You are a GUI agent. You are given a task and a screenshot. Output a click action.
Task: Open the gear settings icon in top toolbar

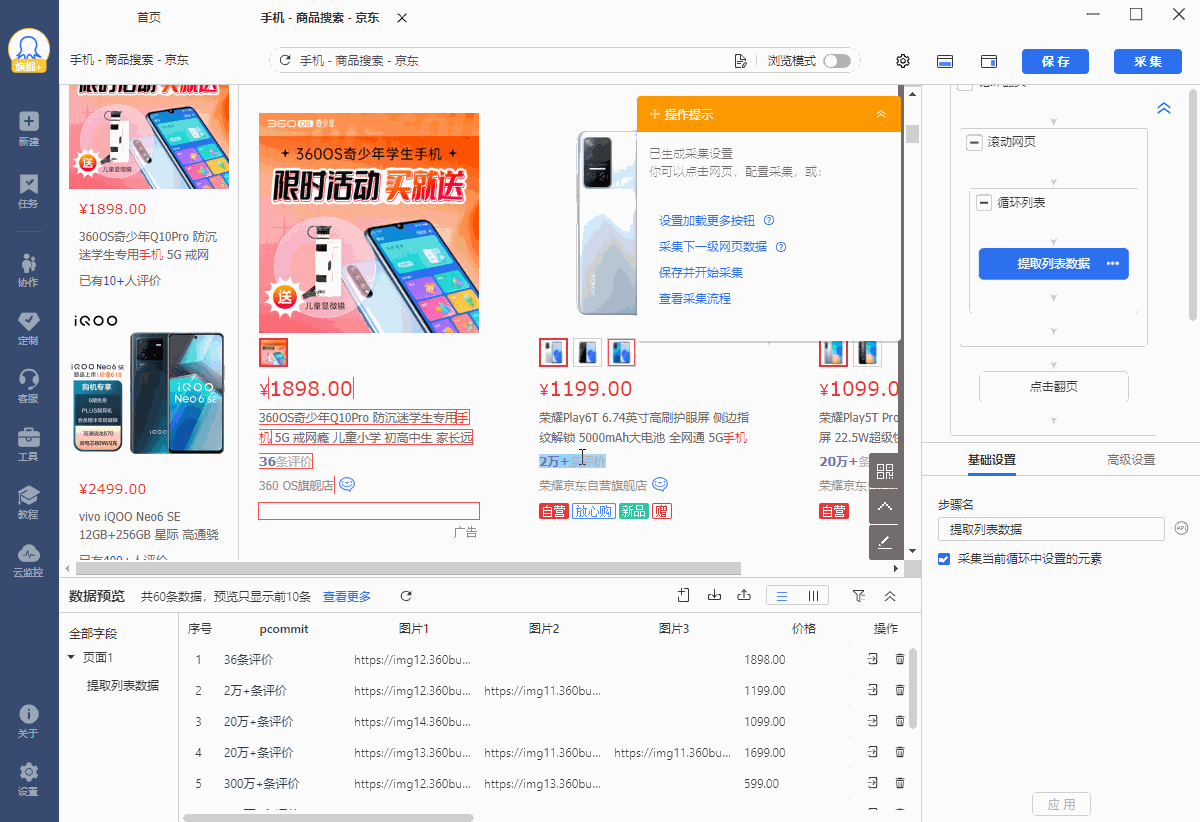click(x=903, y=61)
